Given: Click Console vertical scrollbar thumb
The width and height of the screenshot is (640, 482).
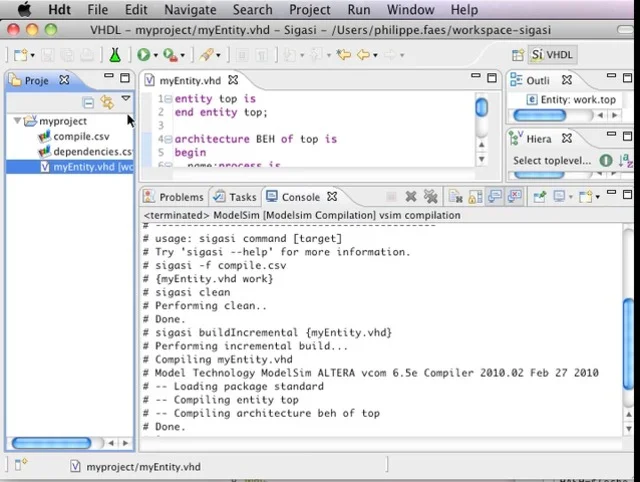Looking at the screenshot, I should 629,344.
